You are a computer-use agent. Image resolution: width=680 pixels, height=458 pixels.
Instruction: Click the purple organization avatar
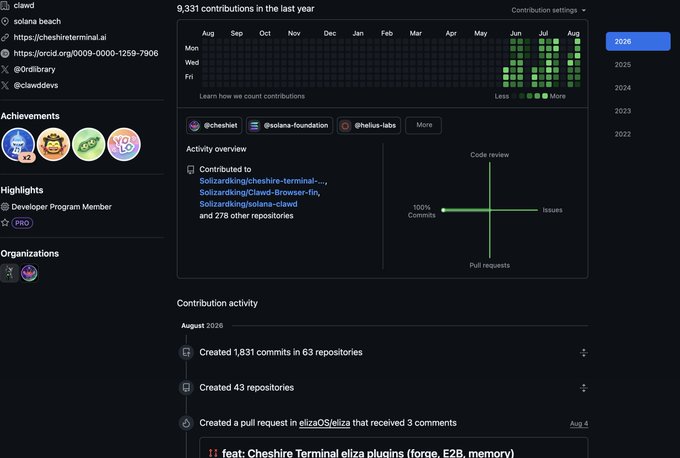point(29,273)
